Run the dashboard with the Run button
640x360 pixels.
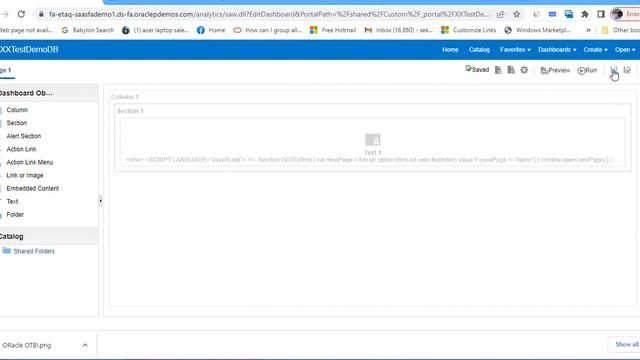587,70
